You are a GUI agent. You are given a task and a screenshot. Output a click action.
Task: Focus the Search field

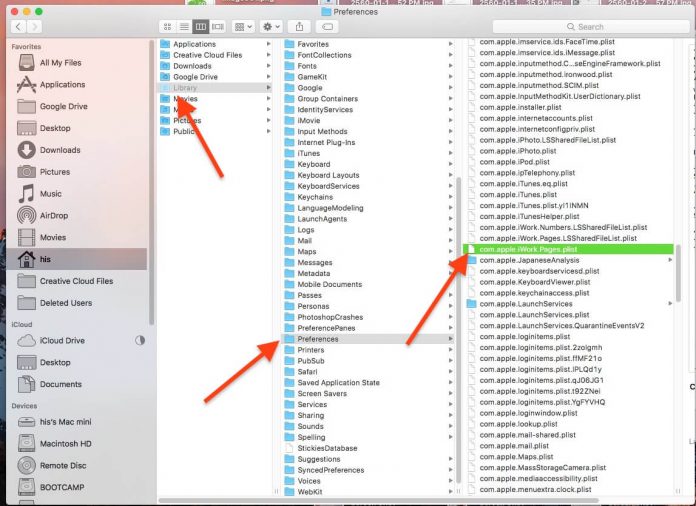tap(591, 27)
